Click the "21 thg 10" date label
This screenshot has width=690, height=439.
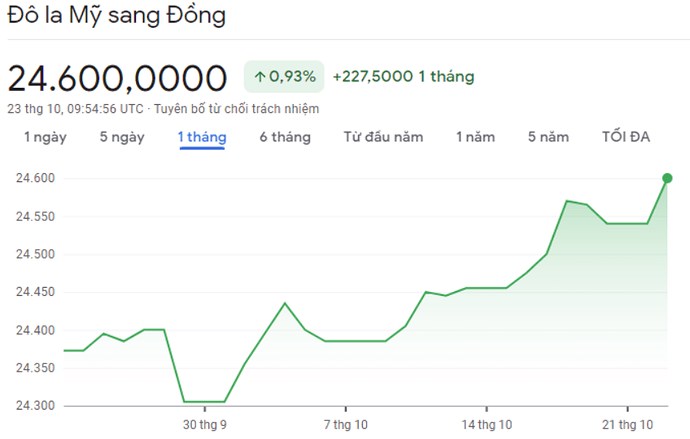(628, 425)
